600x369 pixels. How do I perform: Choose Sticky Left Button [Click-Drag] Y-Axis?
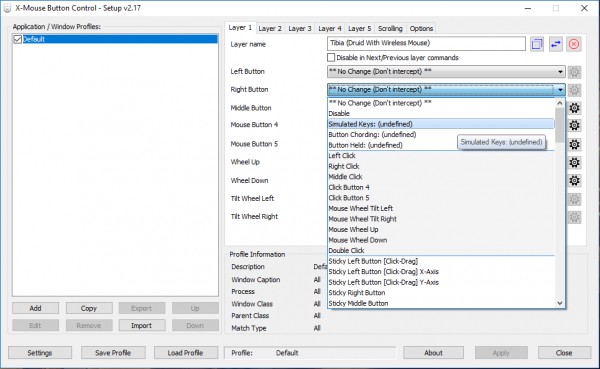441,282
